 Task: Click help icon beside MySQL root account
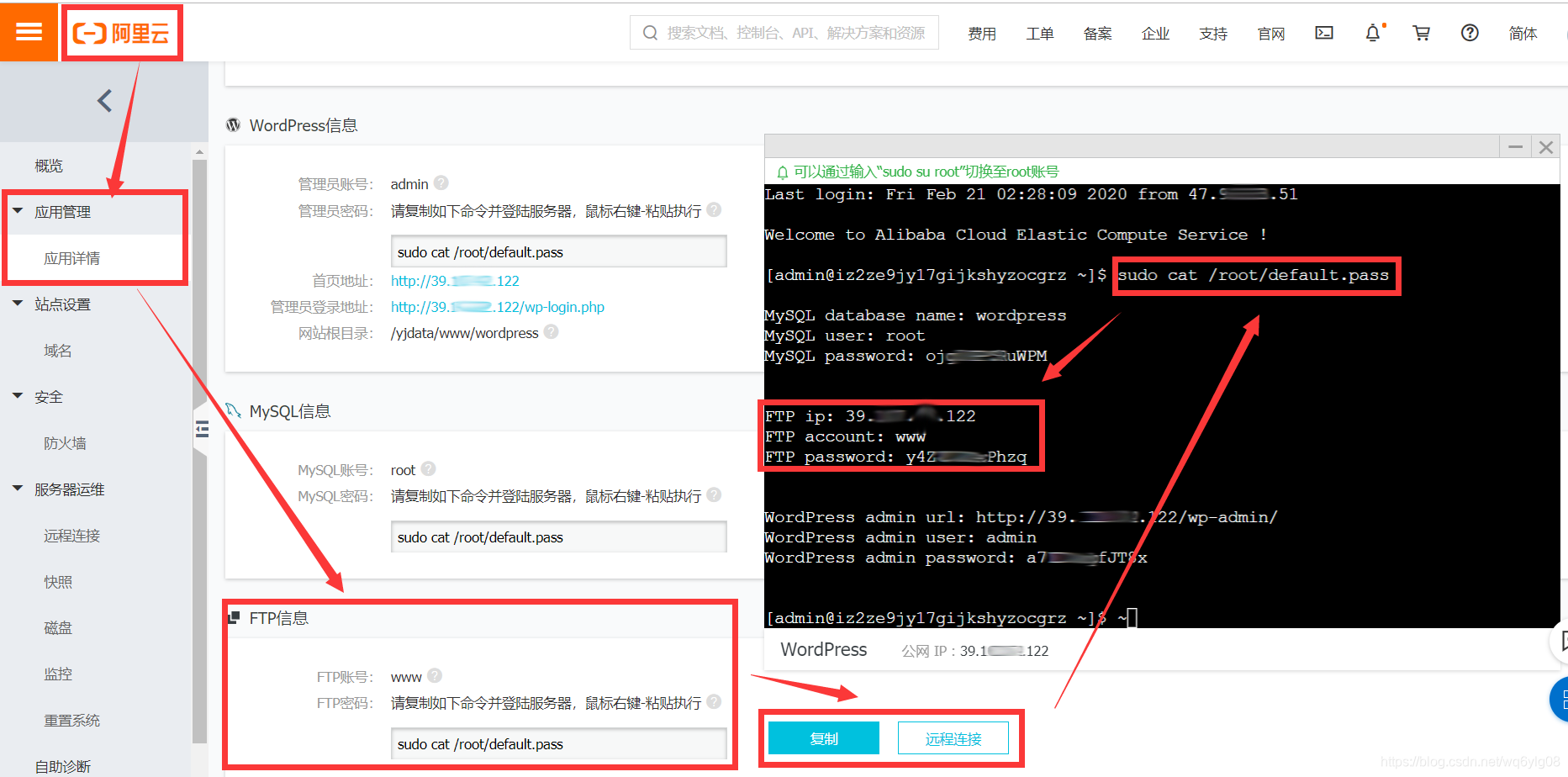pyautogui.click(x=428, y=468)
